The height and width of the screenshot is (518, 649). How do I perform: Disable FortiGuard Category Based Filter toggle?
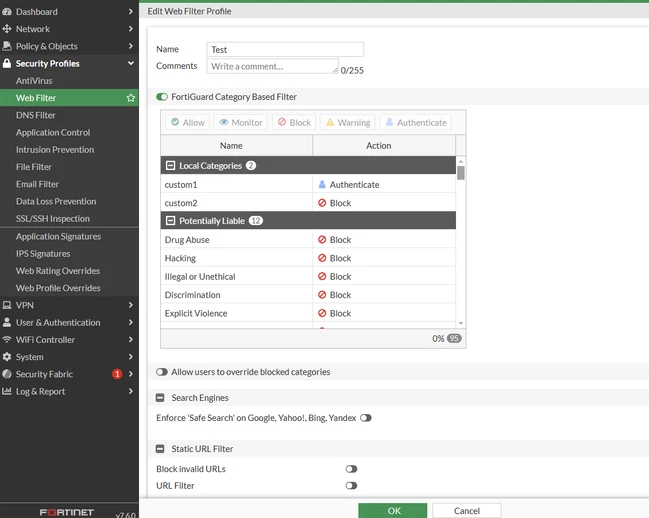click(x=162, y=97)
